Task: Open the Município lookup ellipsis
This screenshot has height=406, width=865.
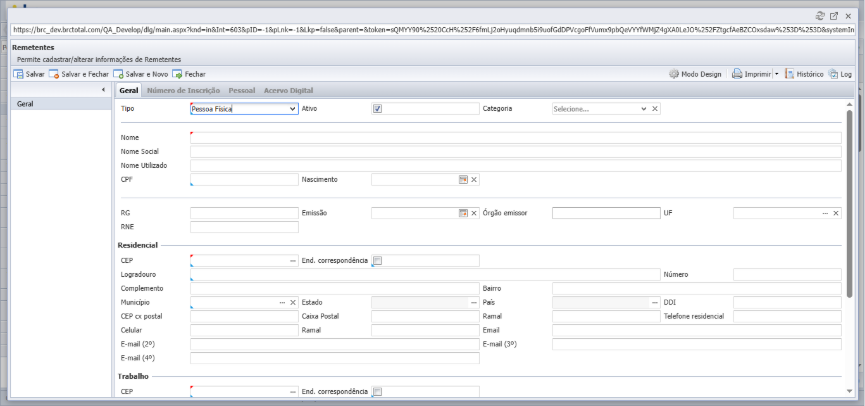Action: [282, 302]
